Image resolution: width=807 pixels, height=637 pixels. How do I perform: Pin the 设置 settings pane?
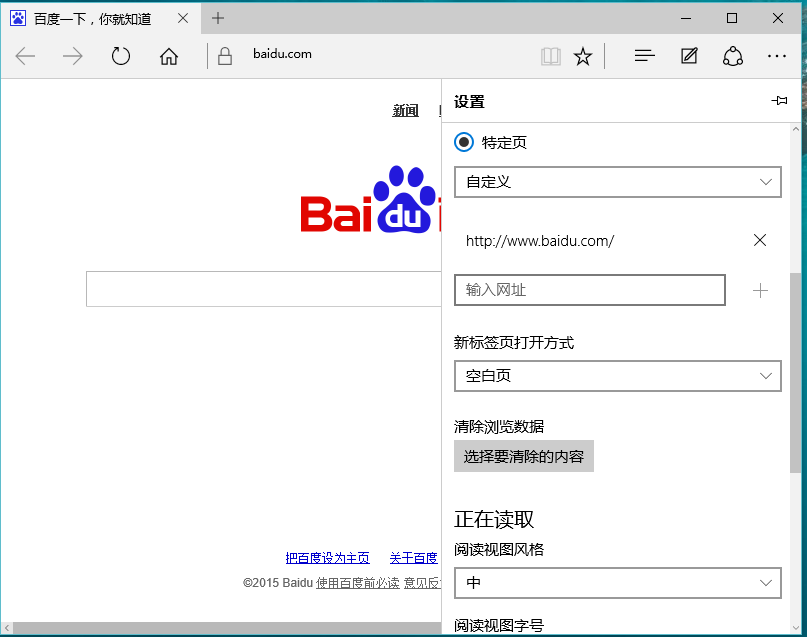coord(779,101)
